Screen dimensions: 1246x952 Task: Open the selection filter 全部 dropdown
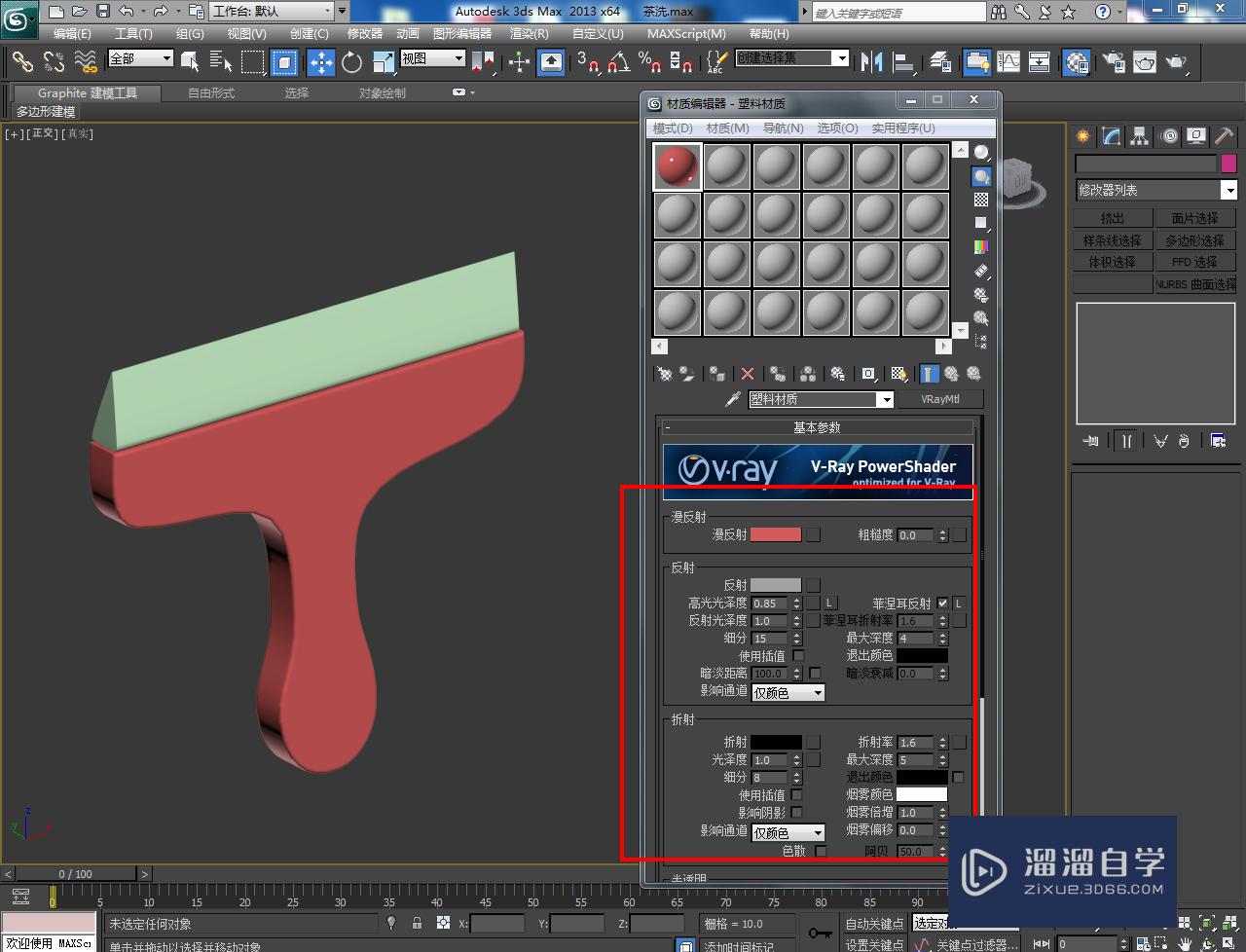140,58
